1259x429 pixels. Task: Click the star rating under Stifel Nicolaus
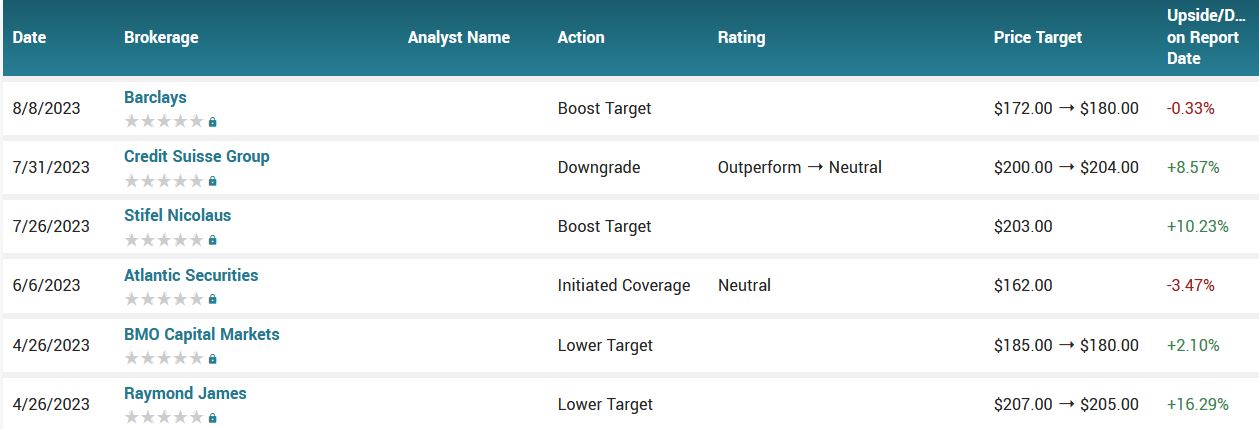[164, 240]
